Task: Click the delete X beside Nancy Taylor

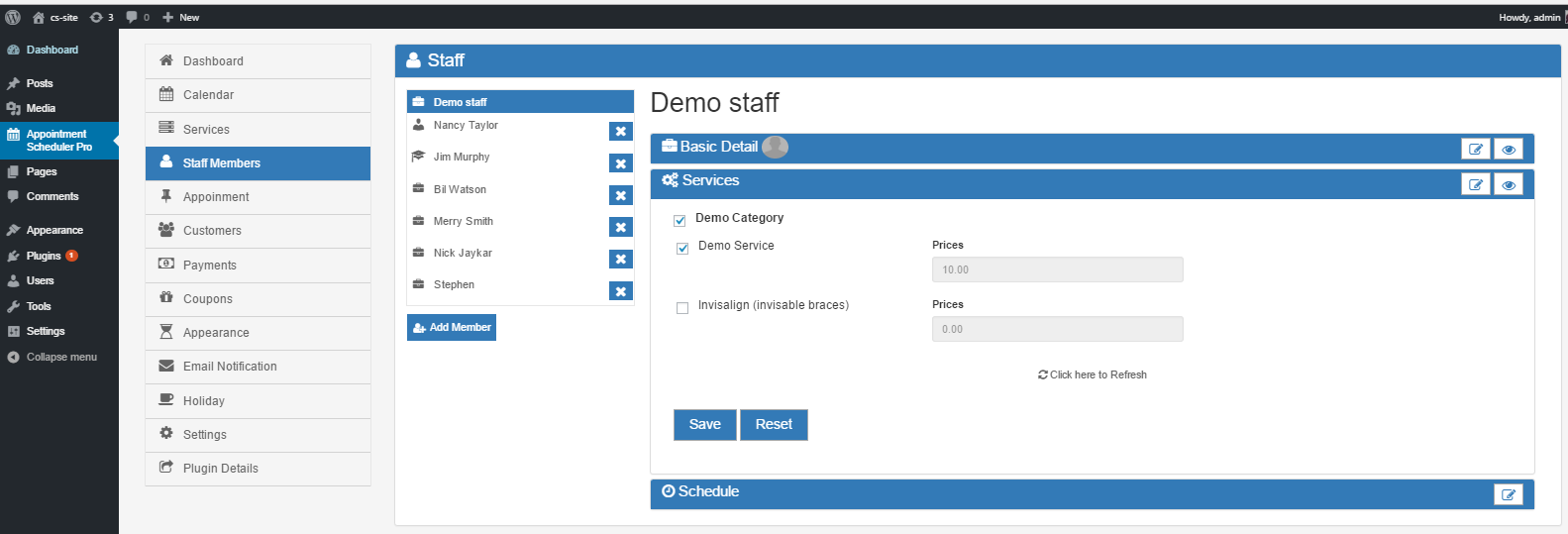Action: pyautogui.click(x=620, y=132)
